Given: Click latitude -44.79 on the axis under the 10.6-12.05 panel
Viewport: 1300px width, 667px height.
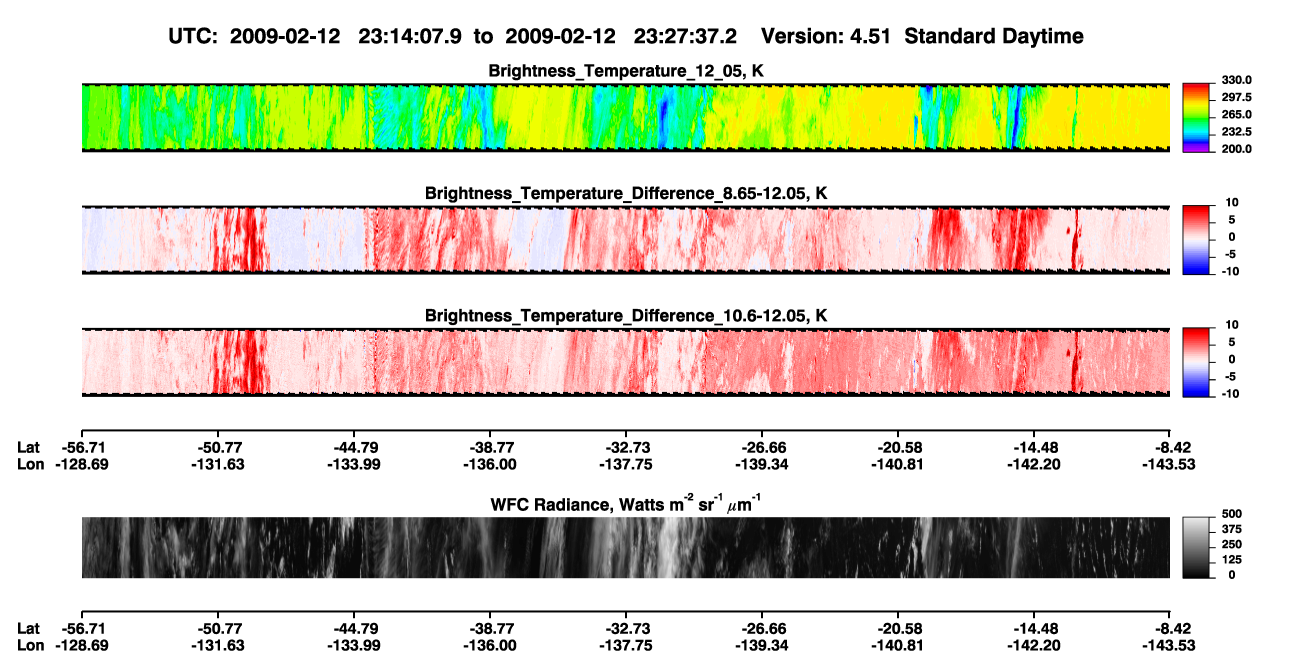Looking at the screenshot, I should (x=353, y=448).
